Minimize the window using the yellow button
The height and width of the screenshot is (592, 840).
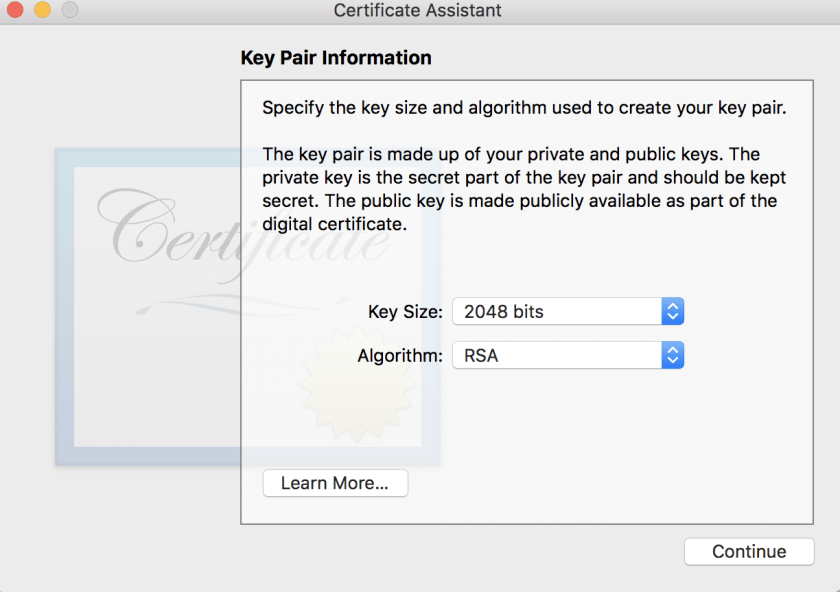click(42, 11)
